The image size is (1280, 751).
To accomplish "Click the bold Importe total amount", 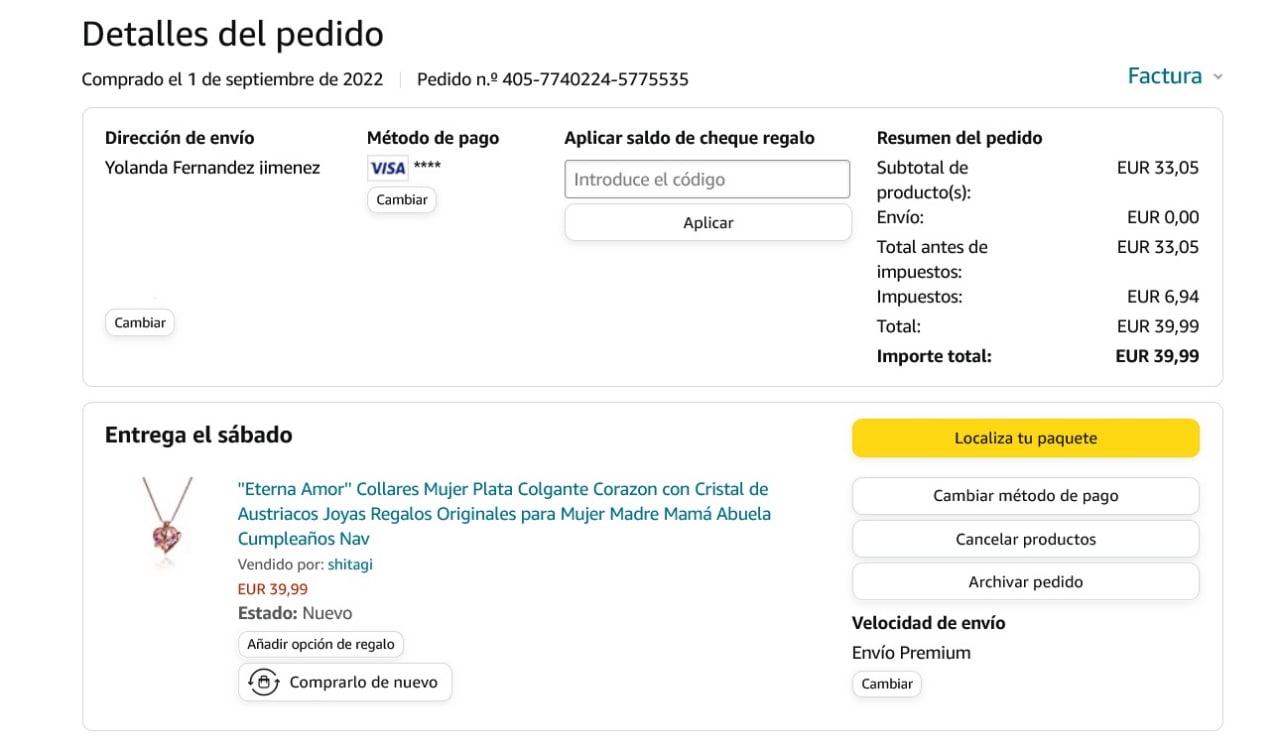I will [1157, 356].
